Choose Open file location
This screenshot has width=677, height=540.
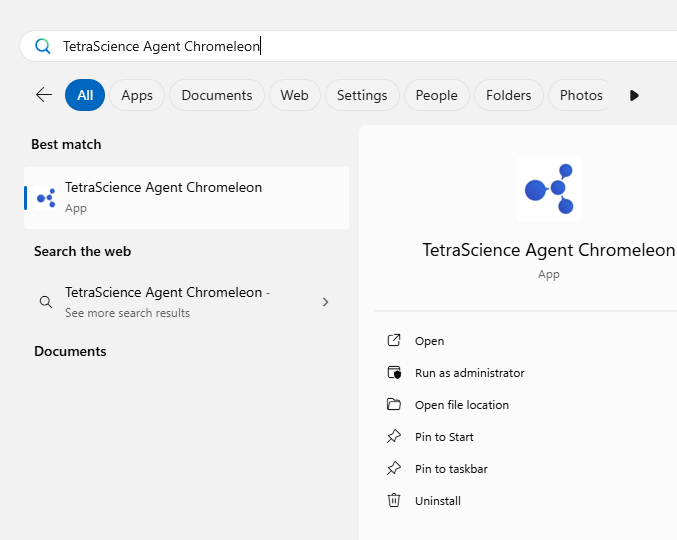[x=462, y=405]
